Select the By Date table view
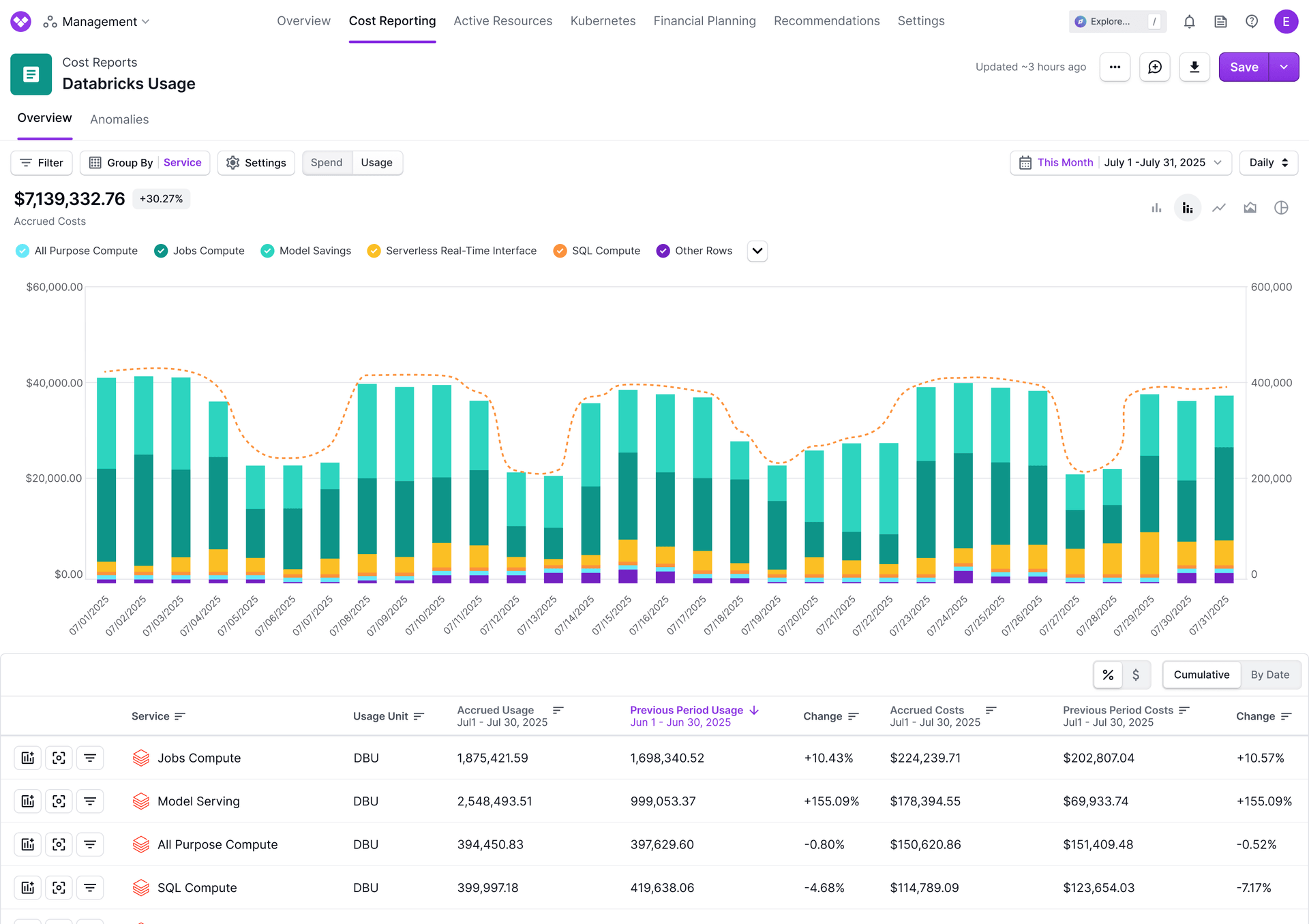Viewport: 1309px width, 924px height. click(1269, 675)
